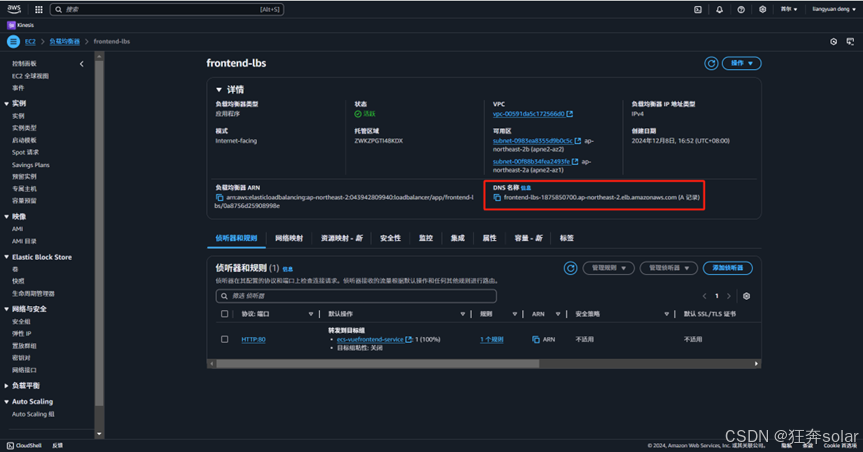The width and height of the screenshot is (863, 452).
Task: Select the HTTP:80 listener checkbox
Action: click(x=225, y=339)
